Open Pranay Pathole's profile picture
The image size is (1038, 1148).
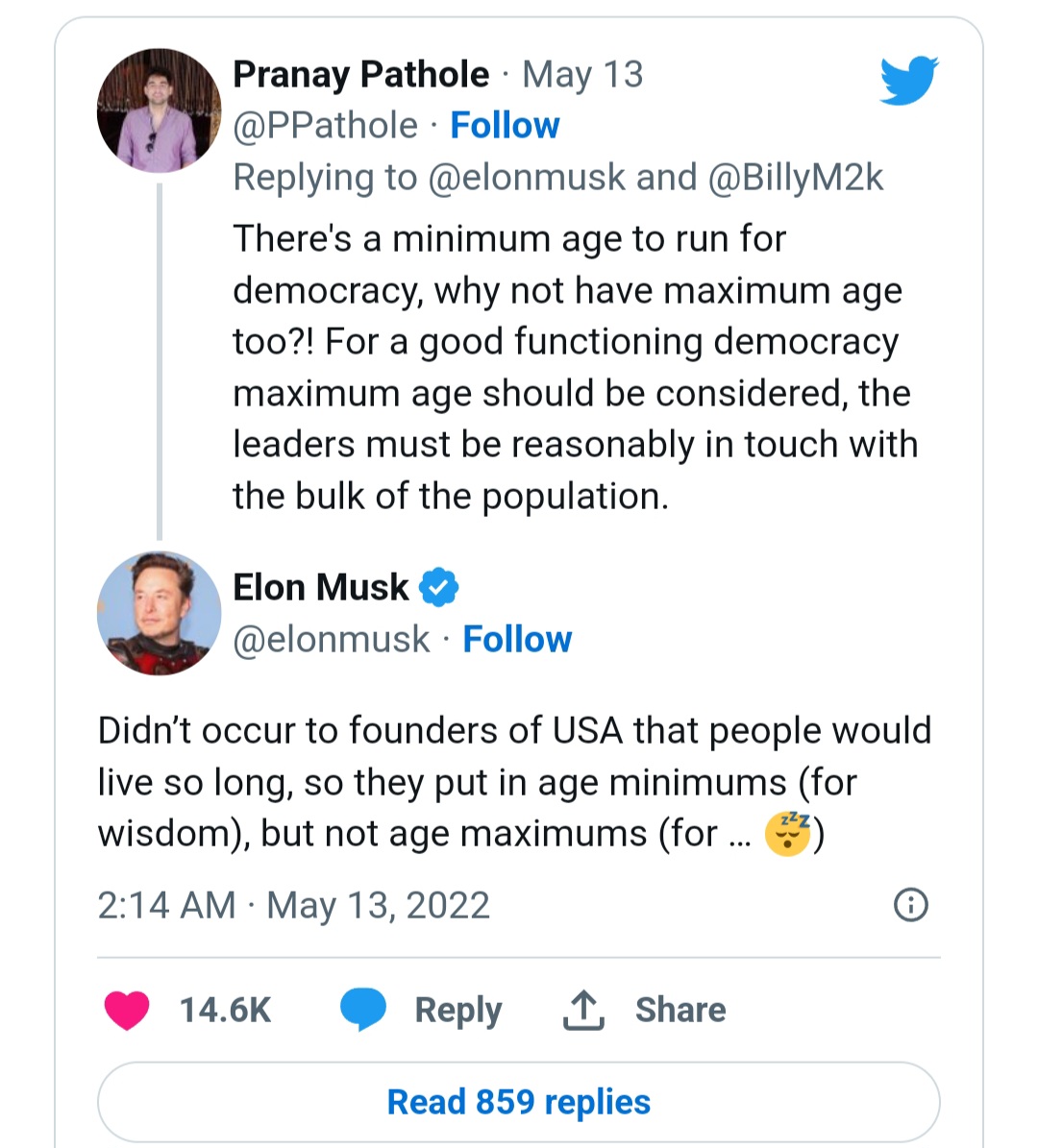click(x=160, y=111)
